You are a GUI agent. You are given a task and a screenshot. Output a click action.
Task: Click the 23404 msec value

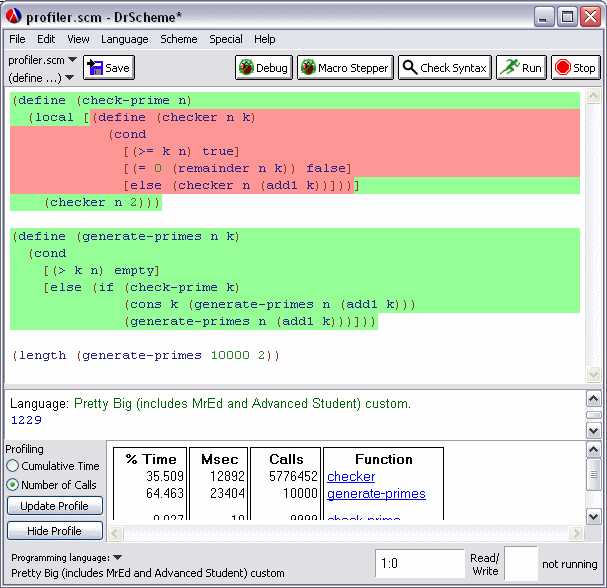[227, 493]
